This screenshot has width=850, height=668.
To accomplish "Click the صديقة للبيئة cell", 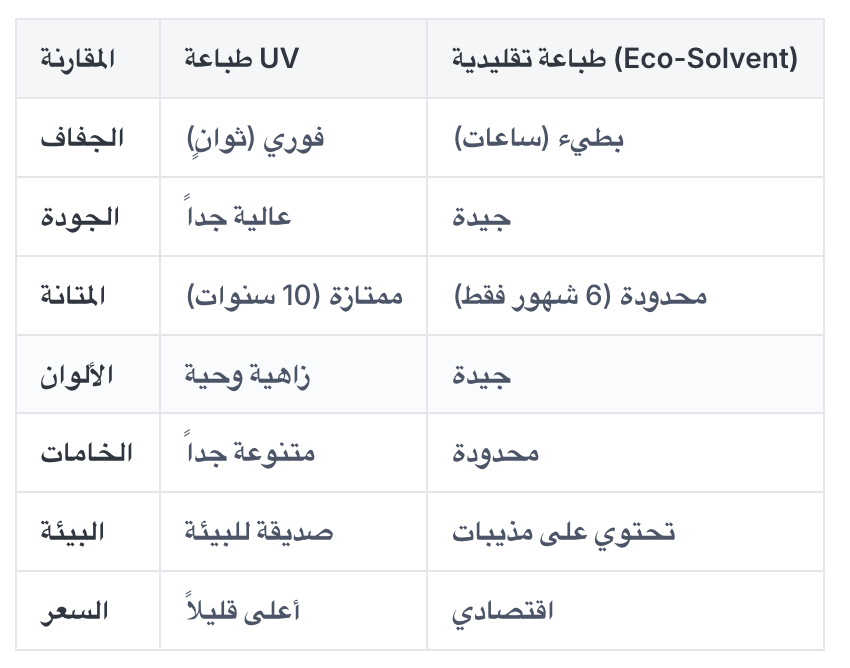I will click(258, 532).
